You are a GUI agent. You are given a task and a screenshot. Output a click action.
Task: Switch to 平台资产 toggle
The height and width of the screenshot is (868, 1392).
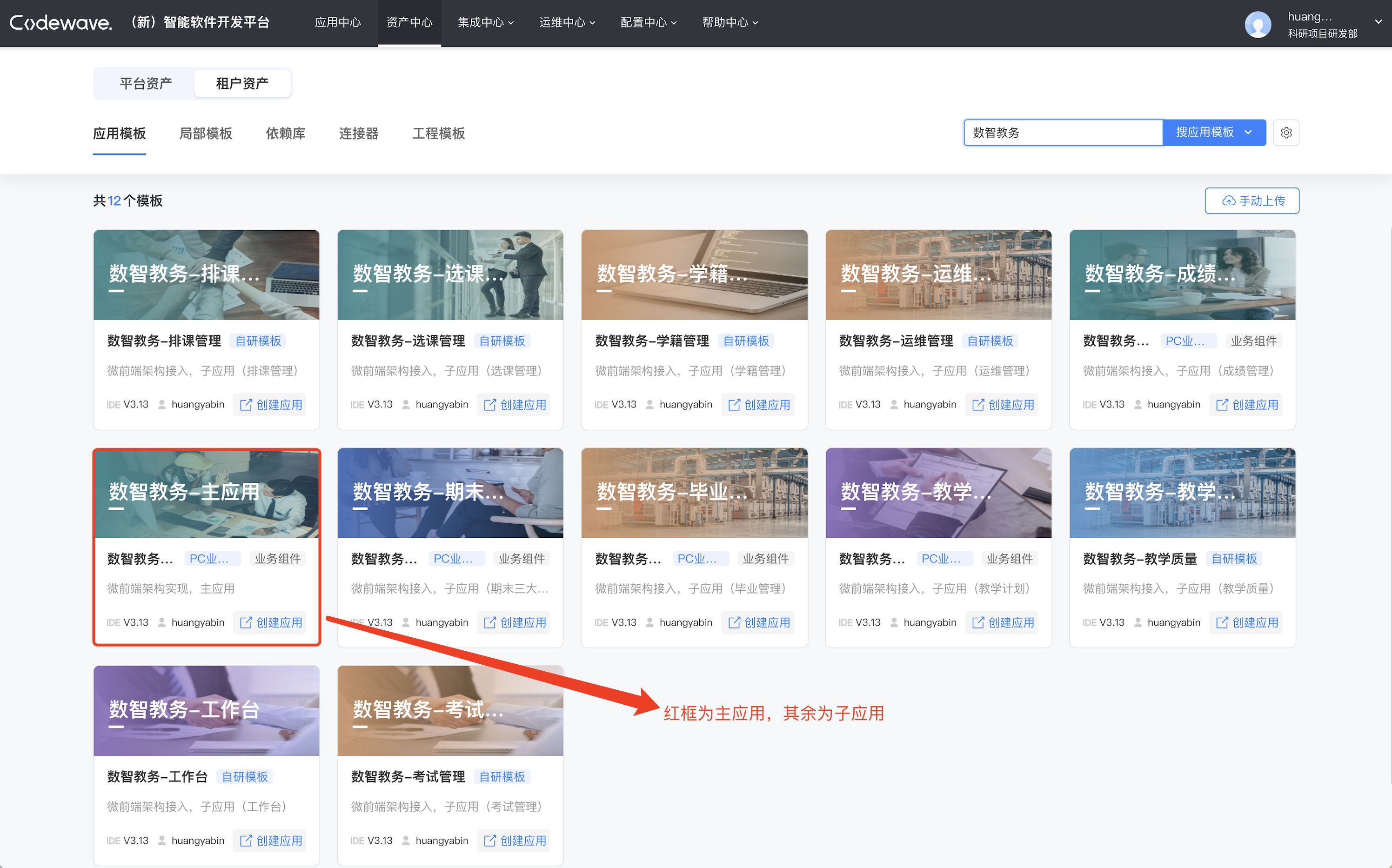point(145,84)
